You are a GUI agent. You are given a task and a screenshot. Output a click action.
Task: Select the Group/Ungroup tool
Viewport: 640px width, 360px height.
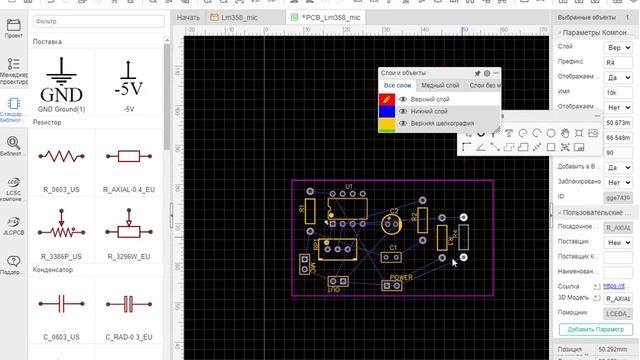[x=565, y=147]
